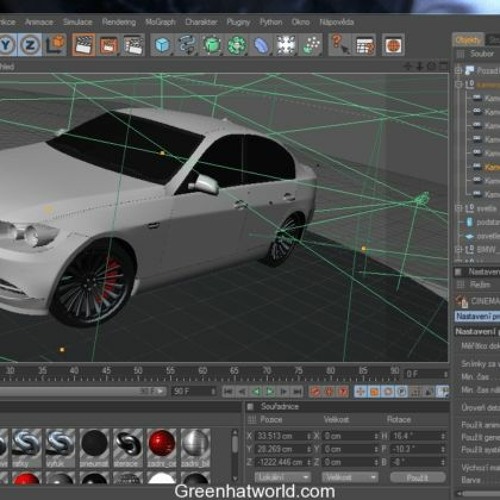
Task: Open Render Settings clapperboard icon
Action: pyautogui.click(x=133, y=45)
